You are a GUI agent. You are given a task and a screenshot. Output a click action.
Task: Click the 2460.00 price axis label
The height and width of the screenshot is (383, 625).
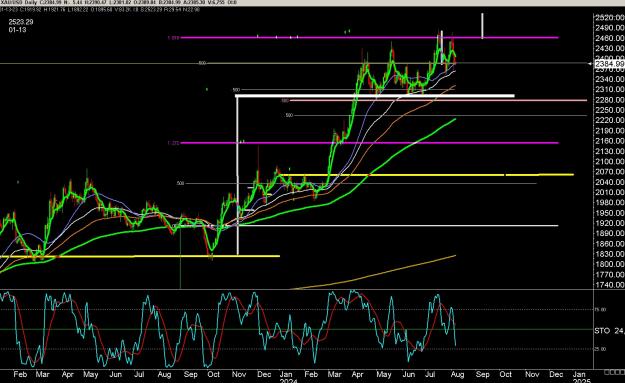(x=609, y=38)
